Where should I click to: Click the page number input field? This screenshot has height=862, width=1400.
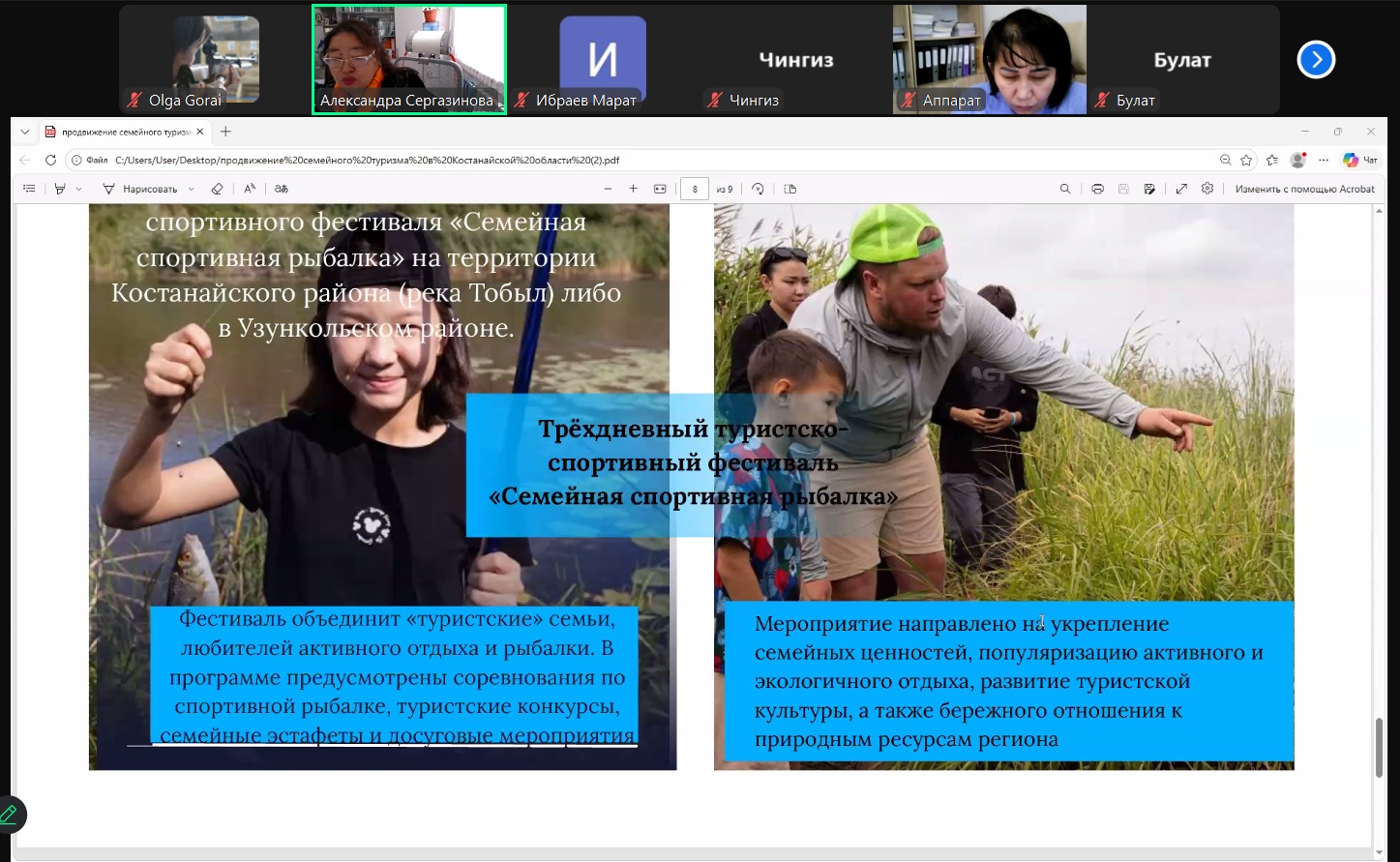coord(695,189)
